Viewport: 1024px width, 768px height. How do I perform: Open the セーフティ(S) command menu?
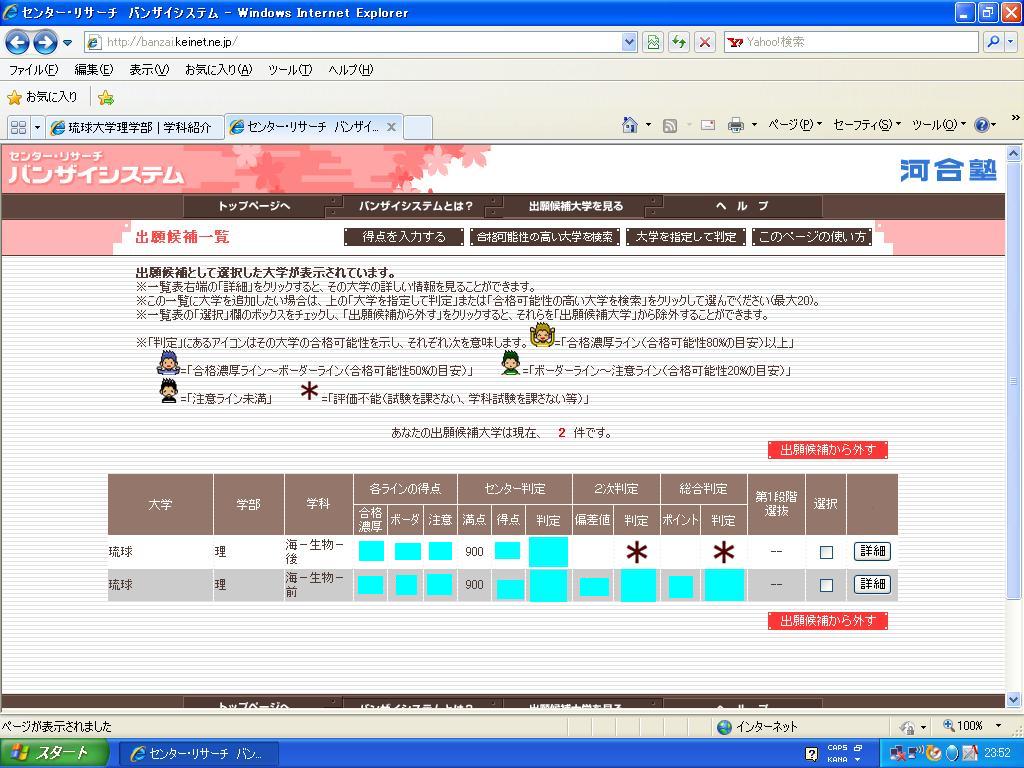pos(867,125)
